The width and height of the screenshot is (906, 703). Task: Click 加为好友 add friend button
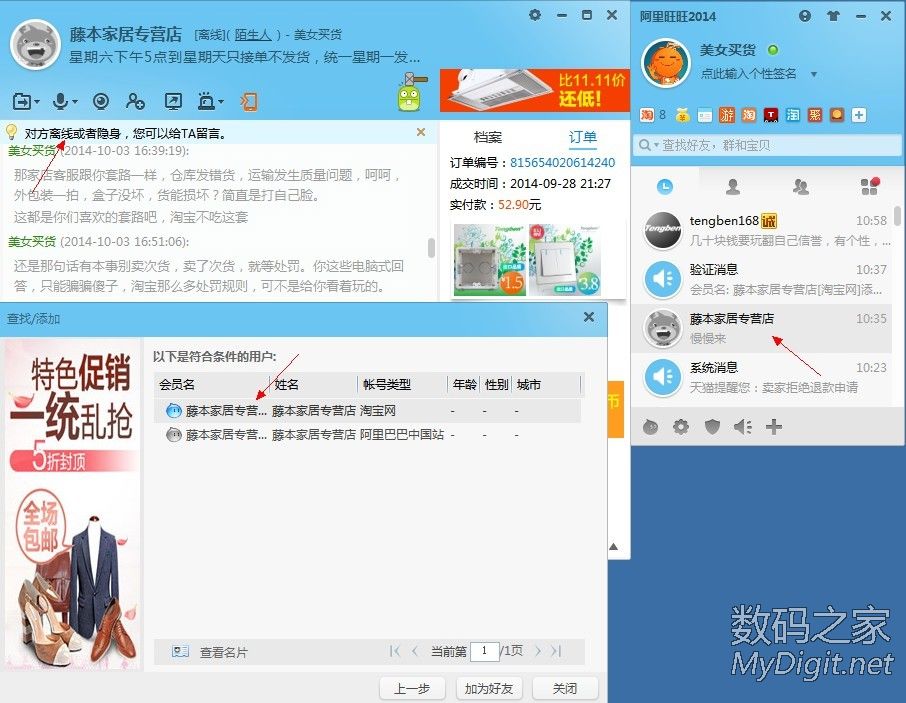tap(489, 689)
